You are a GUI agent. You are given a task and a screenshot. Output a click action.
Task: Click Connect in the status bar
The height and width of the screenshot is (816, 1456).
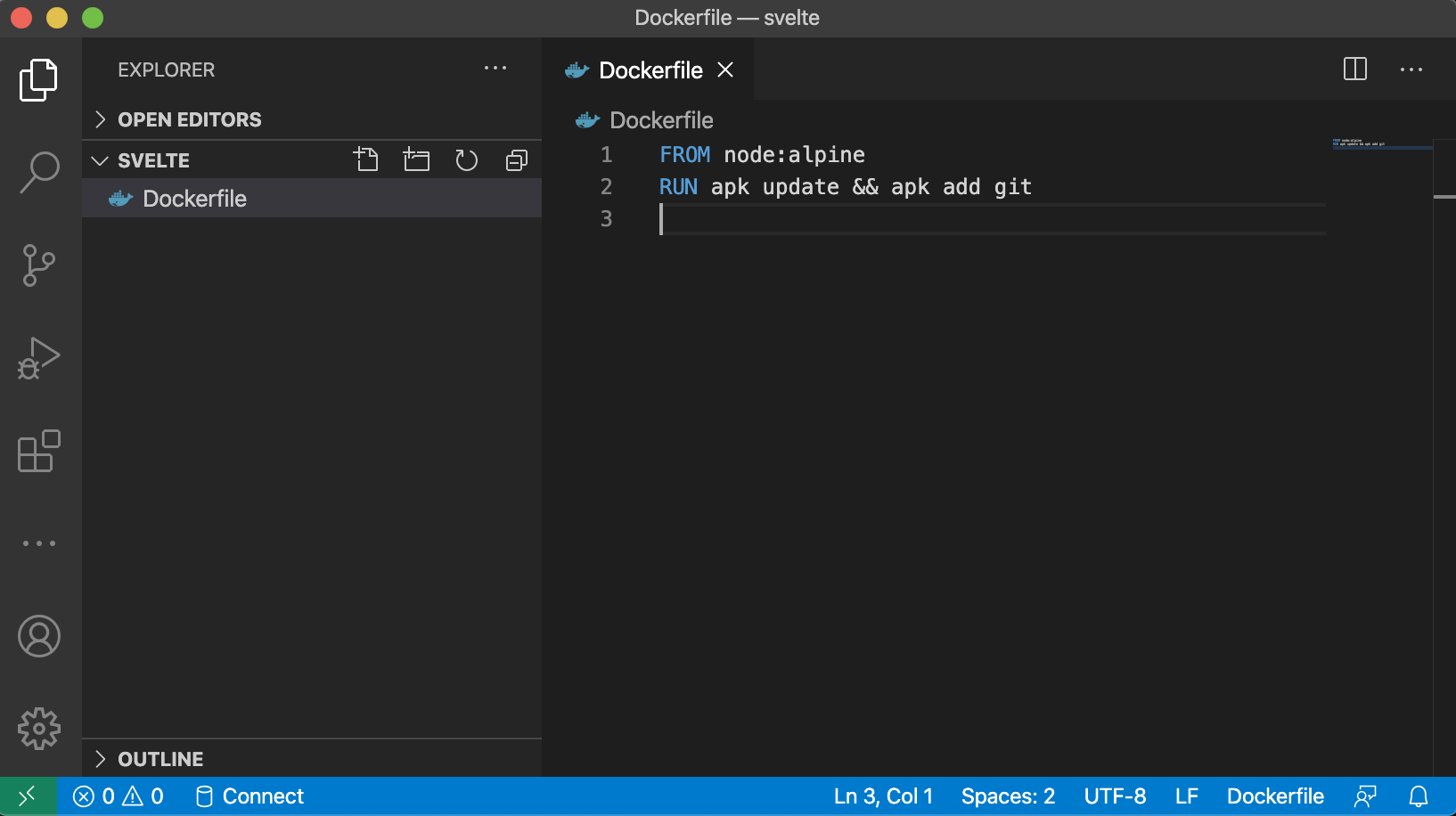coord(249,796)
